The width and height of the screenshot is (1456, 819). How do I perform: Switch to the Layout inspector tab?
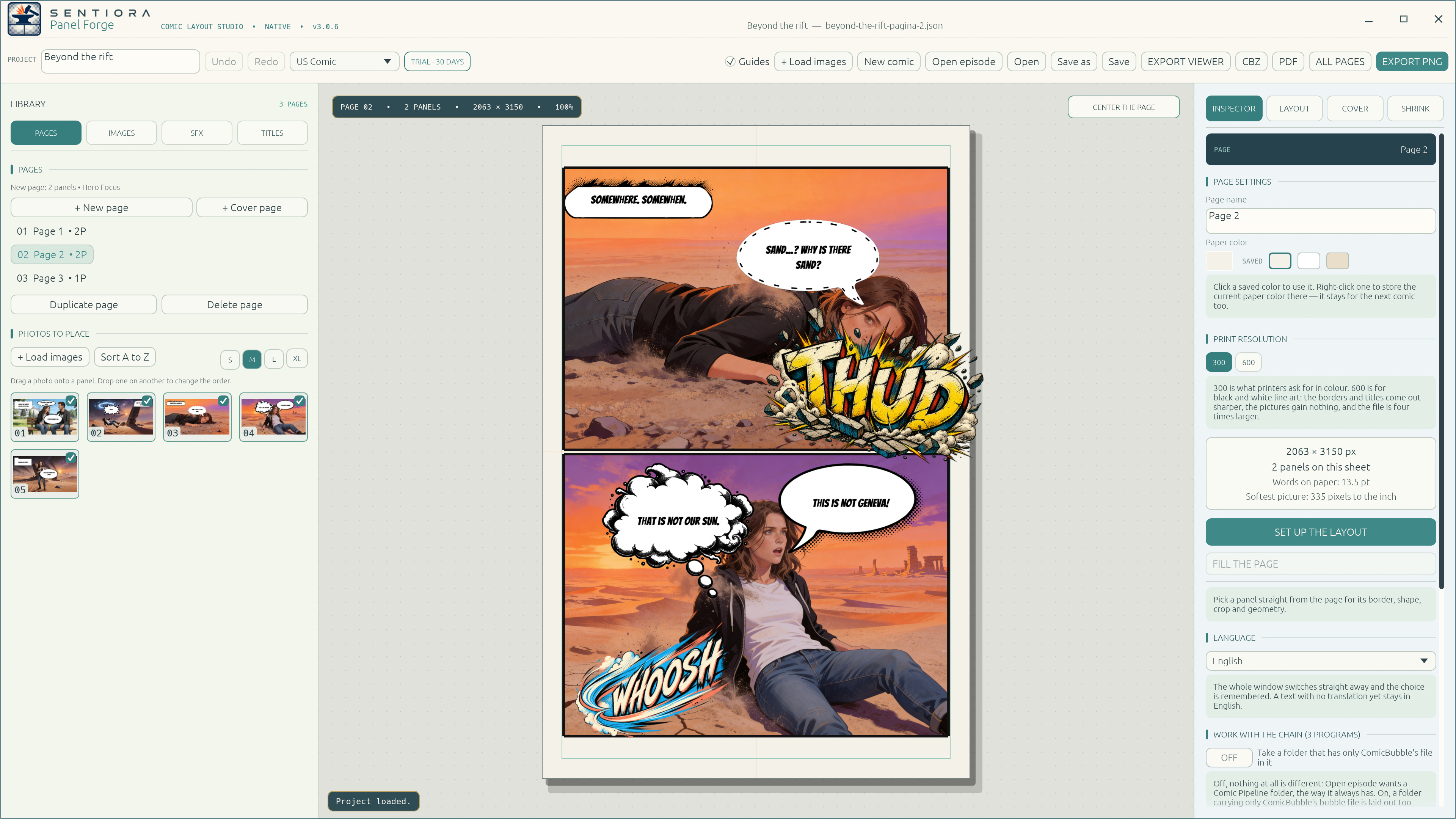click(x=1294, y=108)
